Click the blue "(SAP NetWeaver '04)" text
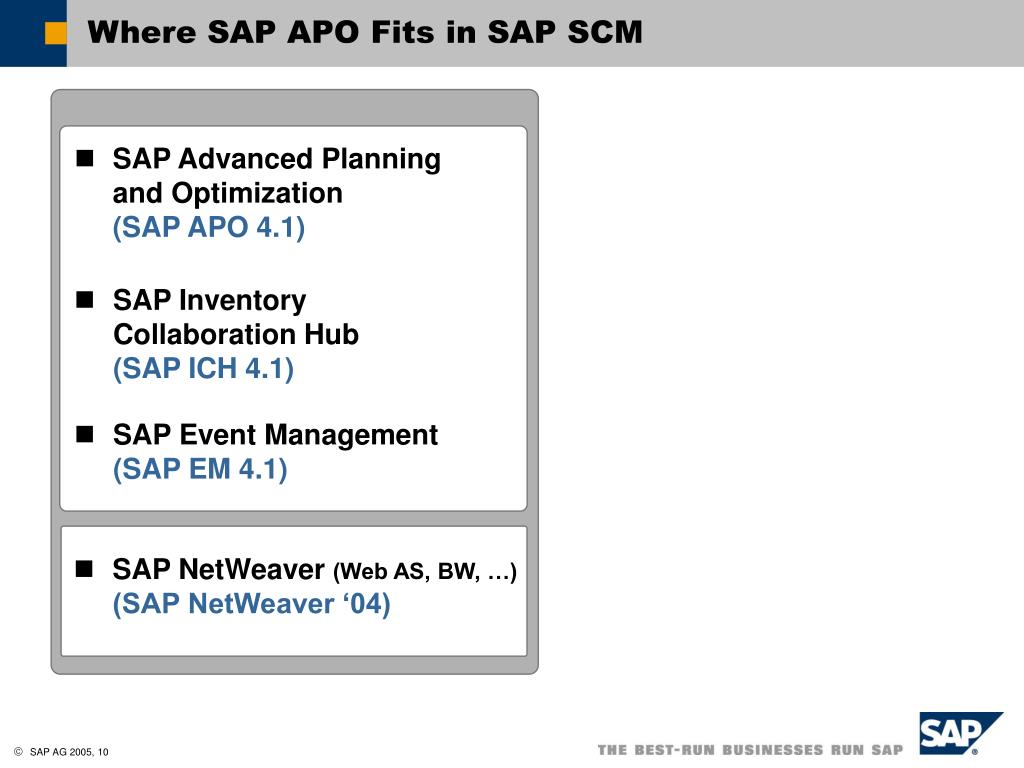 (251, 603)
